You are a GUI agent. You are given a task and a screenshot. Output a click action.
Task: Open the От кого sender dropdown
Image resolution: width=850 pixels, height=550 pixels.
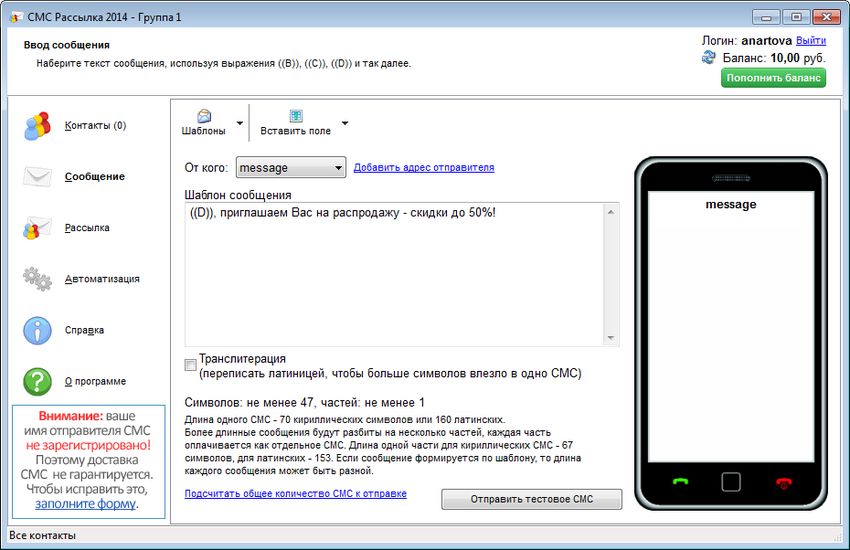point(291,167)
